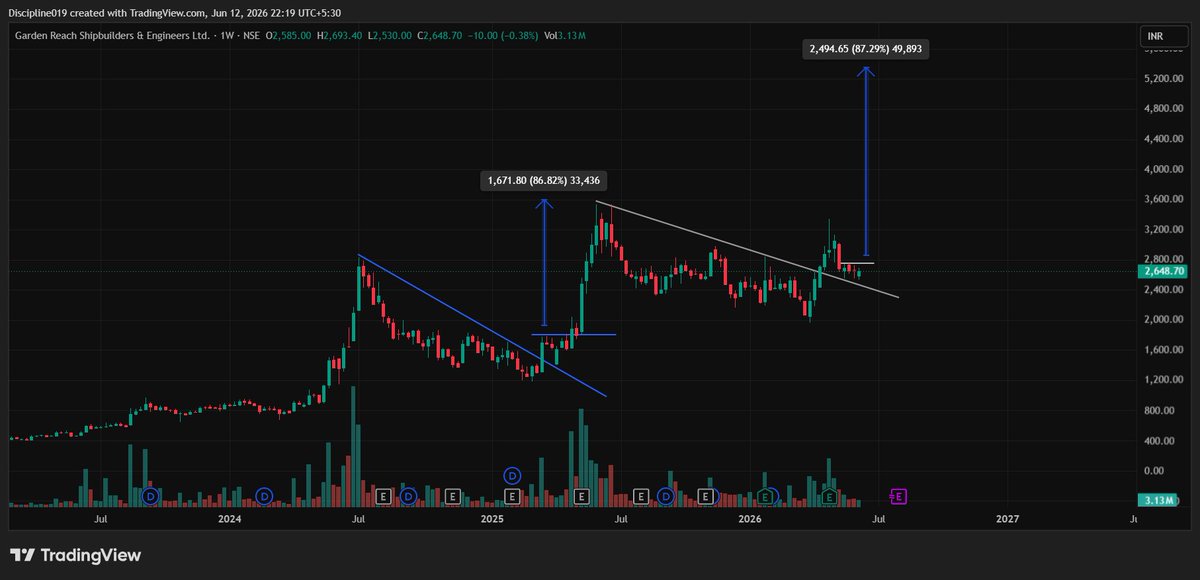Select the blue descending trendline drawing
The width and height of the screenshot is (1200, 580).
coord(482,326)
